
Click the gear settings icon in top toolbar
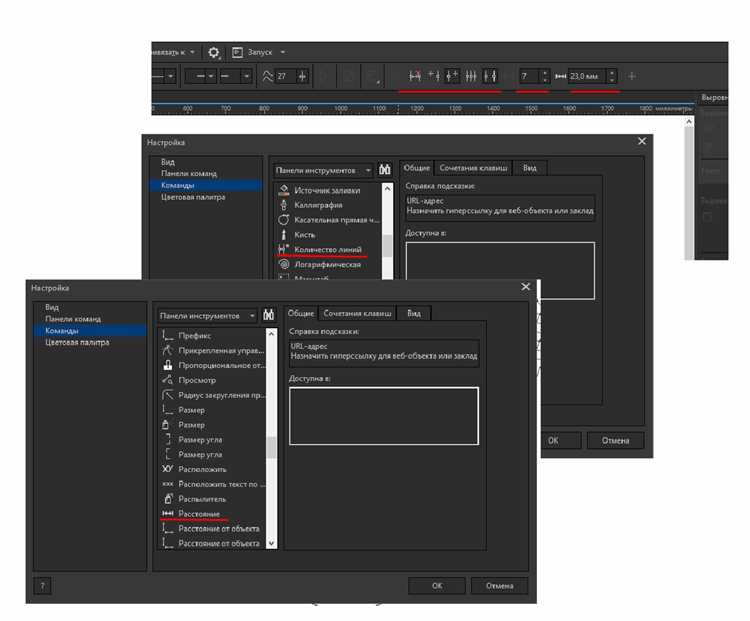click(x=214, y=52)
